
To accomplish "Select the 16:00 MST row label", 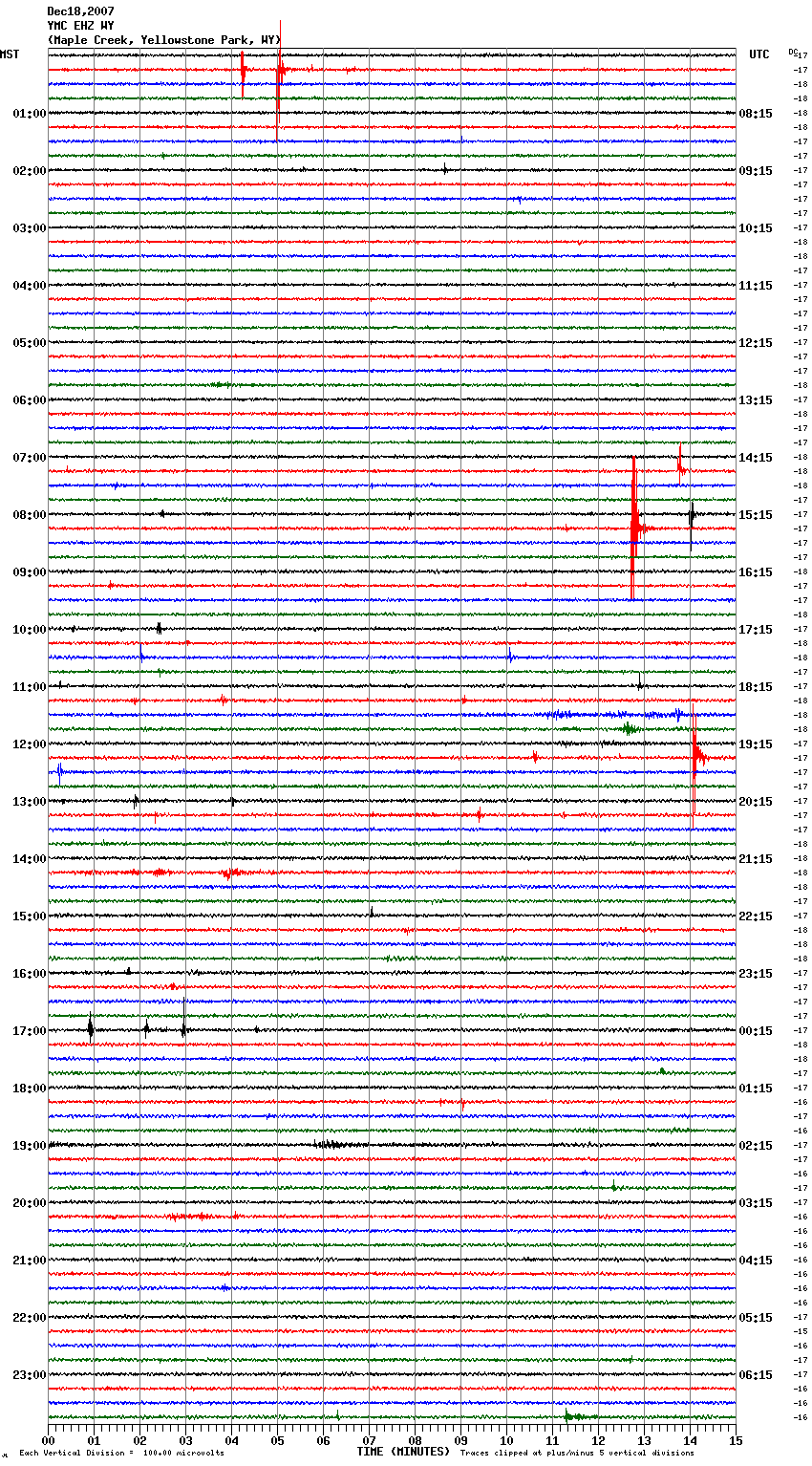I will (30, 974).
